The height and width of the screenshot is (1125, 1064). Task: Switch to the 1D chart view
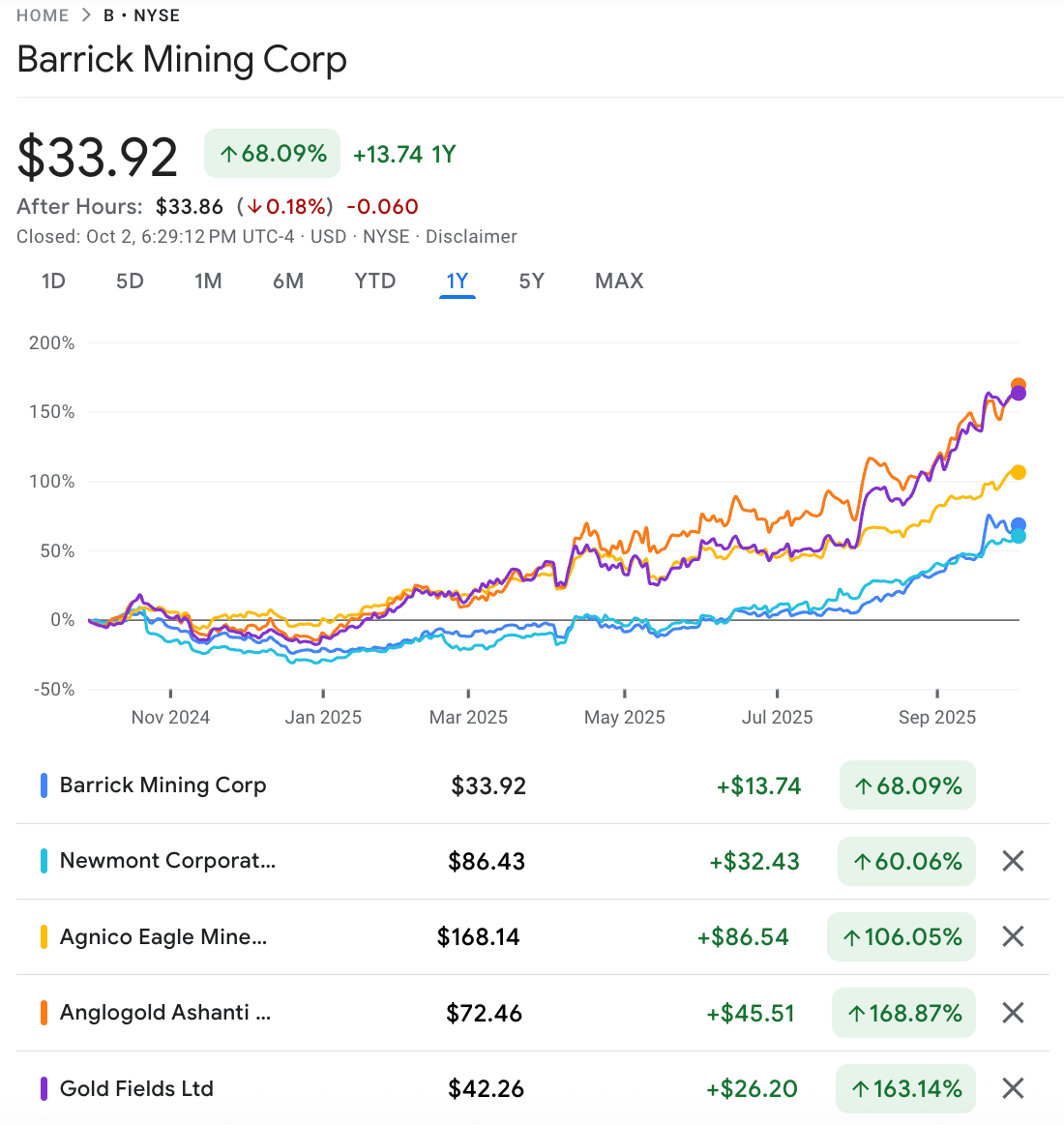click(x=53, y=281)
